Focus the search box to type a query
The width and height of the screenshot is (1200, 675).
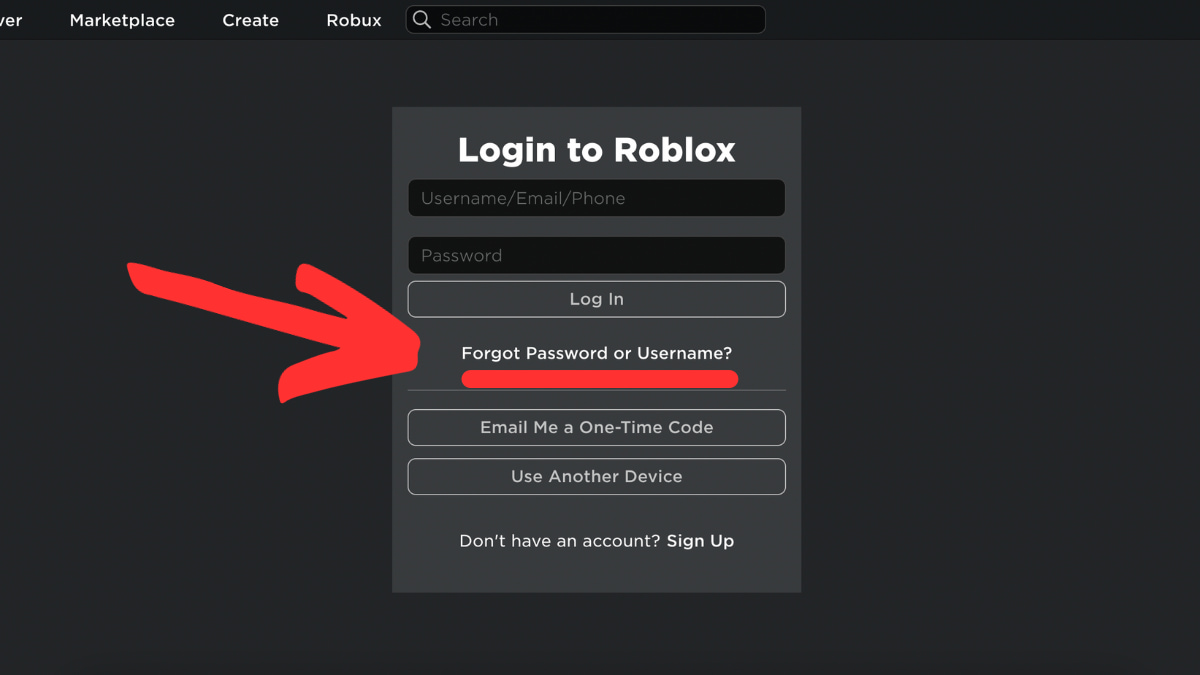(585, 19)
